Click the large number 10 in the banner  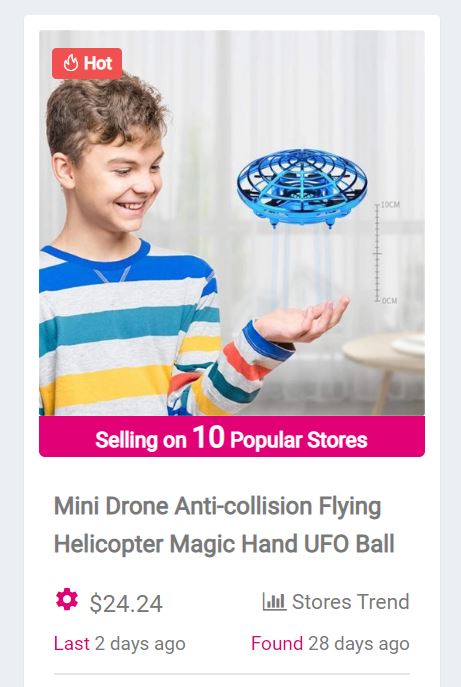[209, 437]
